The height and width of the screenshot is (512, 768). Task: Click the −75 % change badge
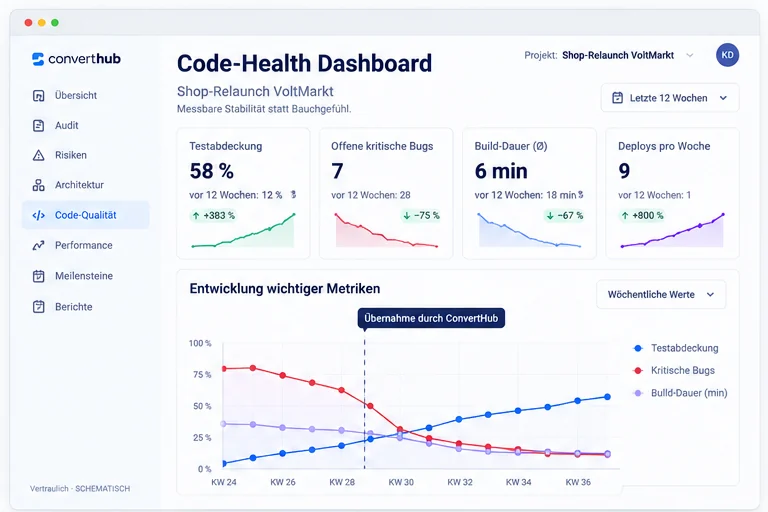pos(421,216)
